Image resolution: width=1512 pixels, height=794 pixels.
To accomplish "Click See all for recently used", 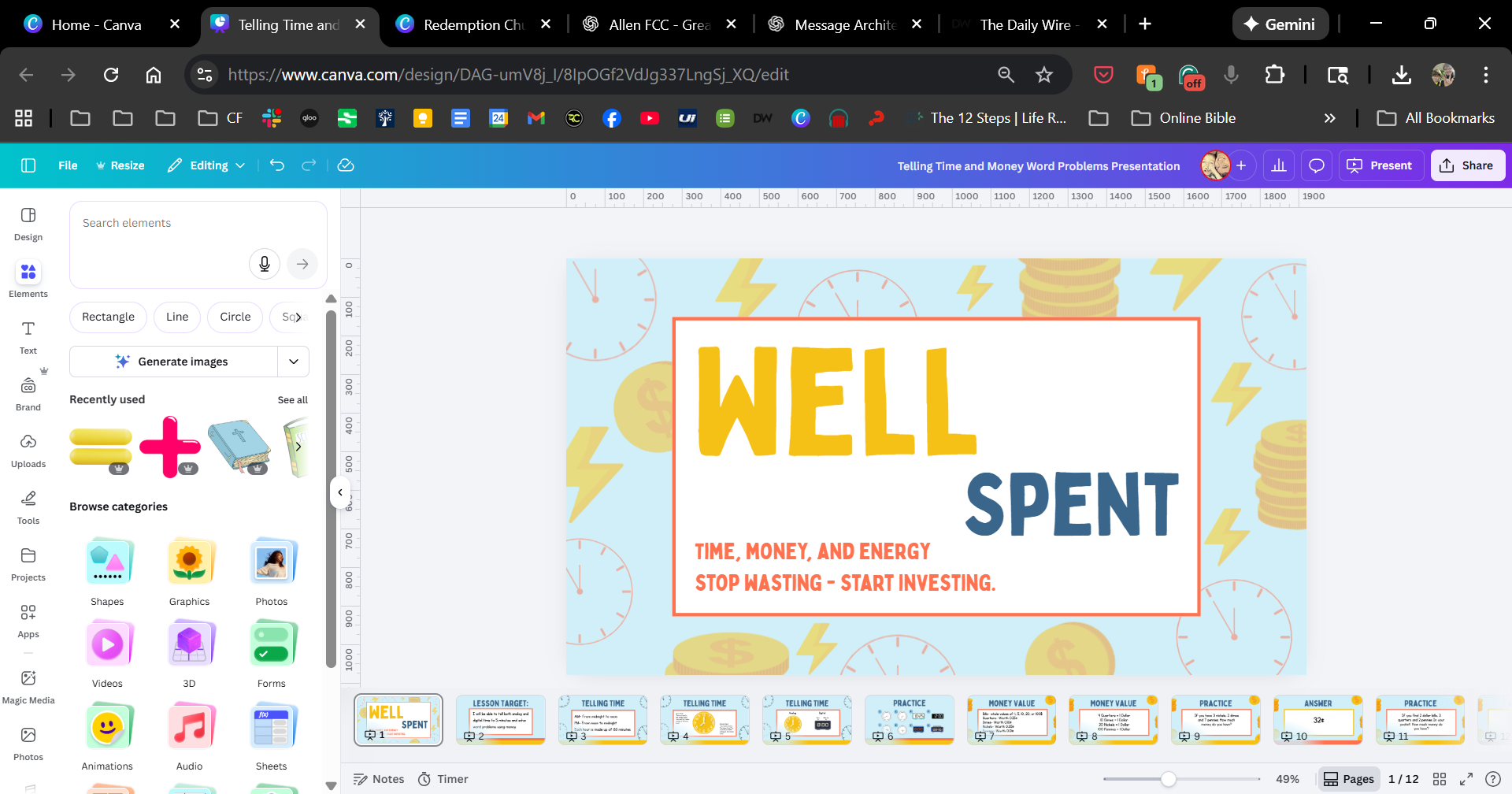I will (x=292, y=400).
